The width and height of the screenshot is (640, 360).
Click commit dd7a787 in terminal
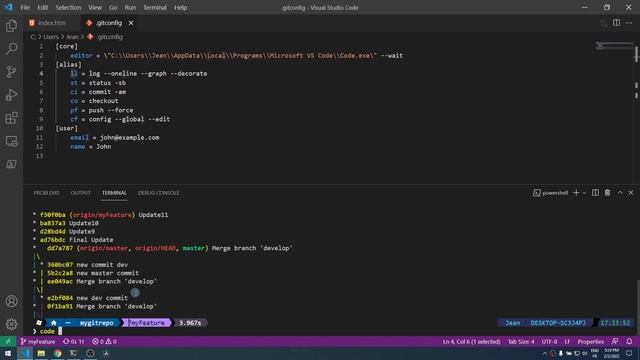coord(60,248)
